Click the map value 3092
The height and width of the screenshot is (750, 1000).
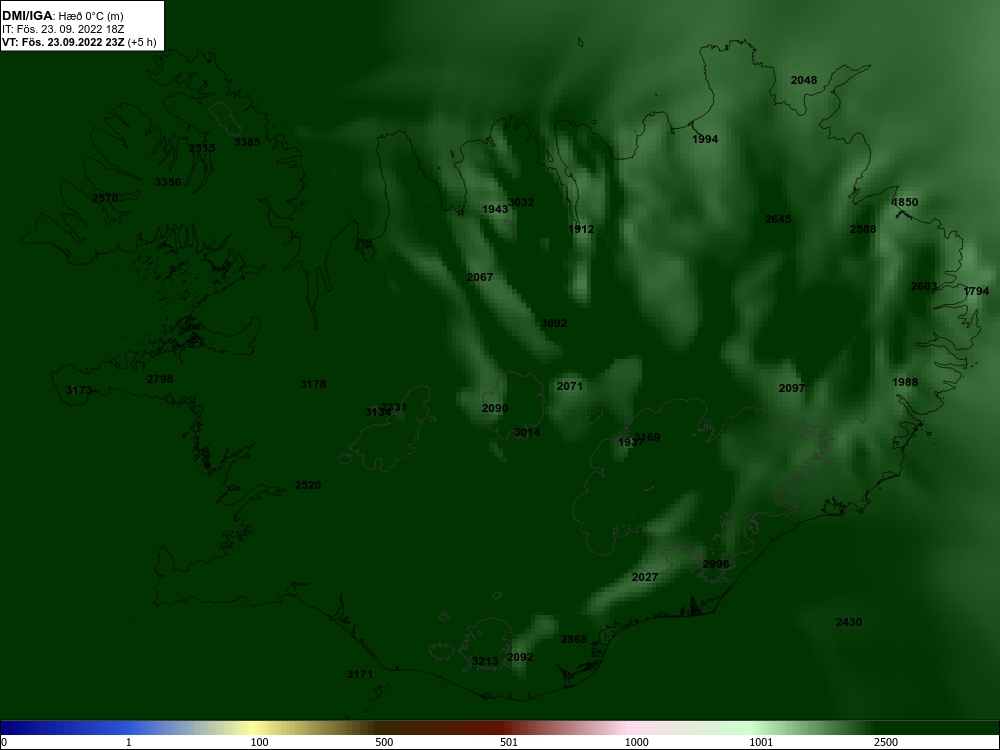[x=554, y=323]
